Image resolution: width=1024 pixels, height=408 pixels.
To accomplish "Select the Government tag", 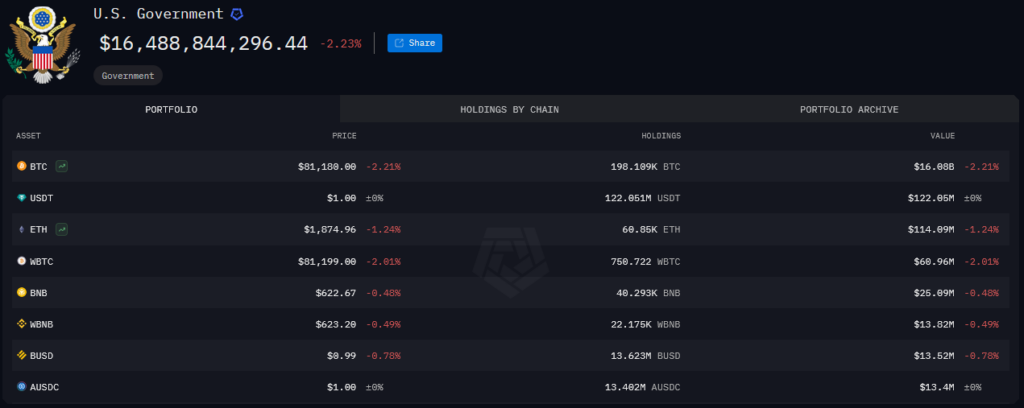I will tap(128, 76).
